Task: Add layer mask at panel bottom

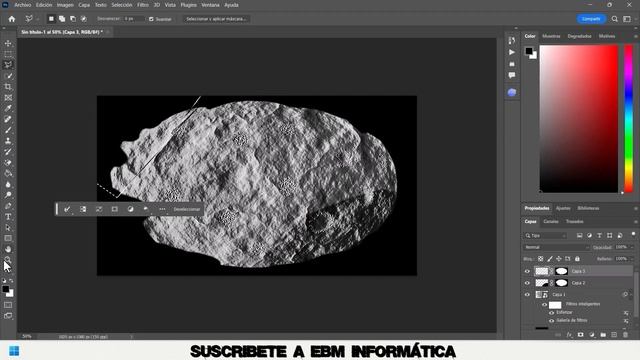Action: (x=580, y=335)
